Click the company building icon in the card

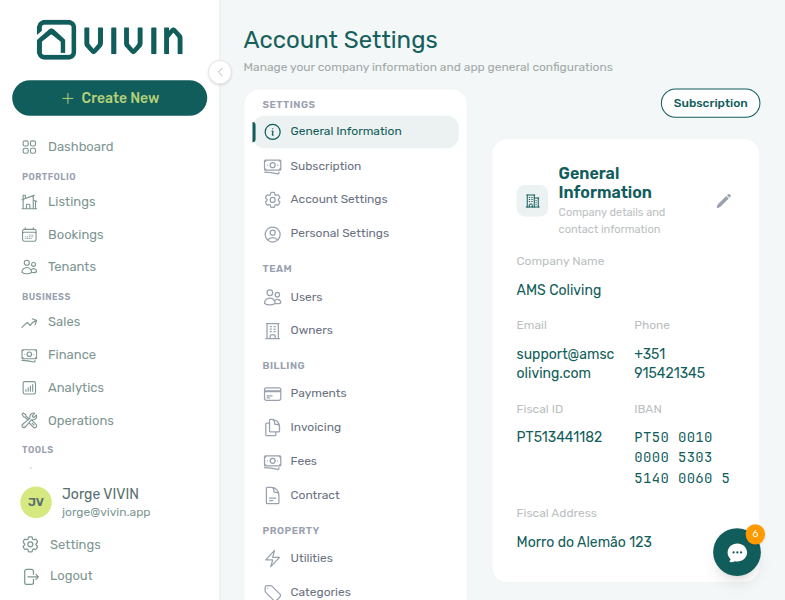coord(532,201)
